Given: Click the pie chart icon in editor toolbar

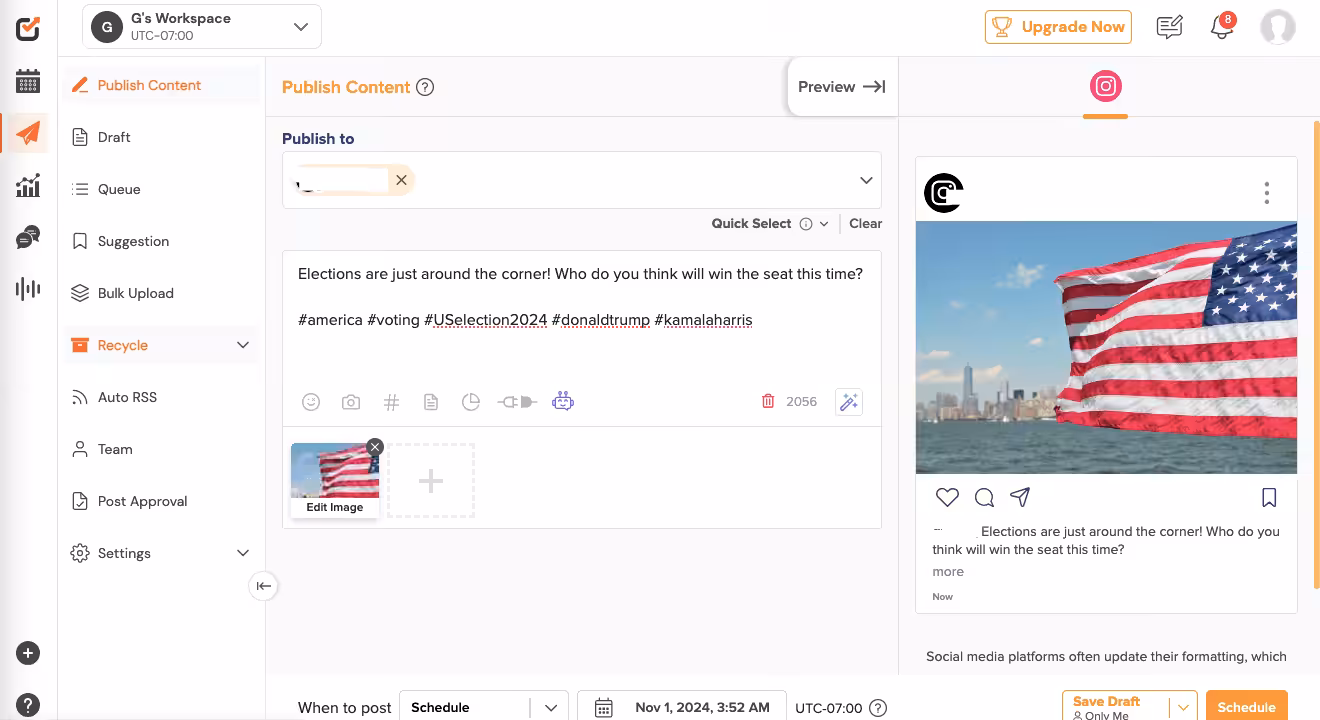Looking at the screenshot, I should point(471,402).
